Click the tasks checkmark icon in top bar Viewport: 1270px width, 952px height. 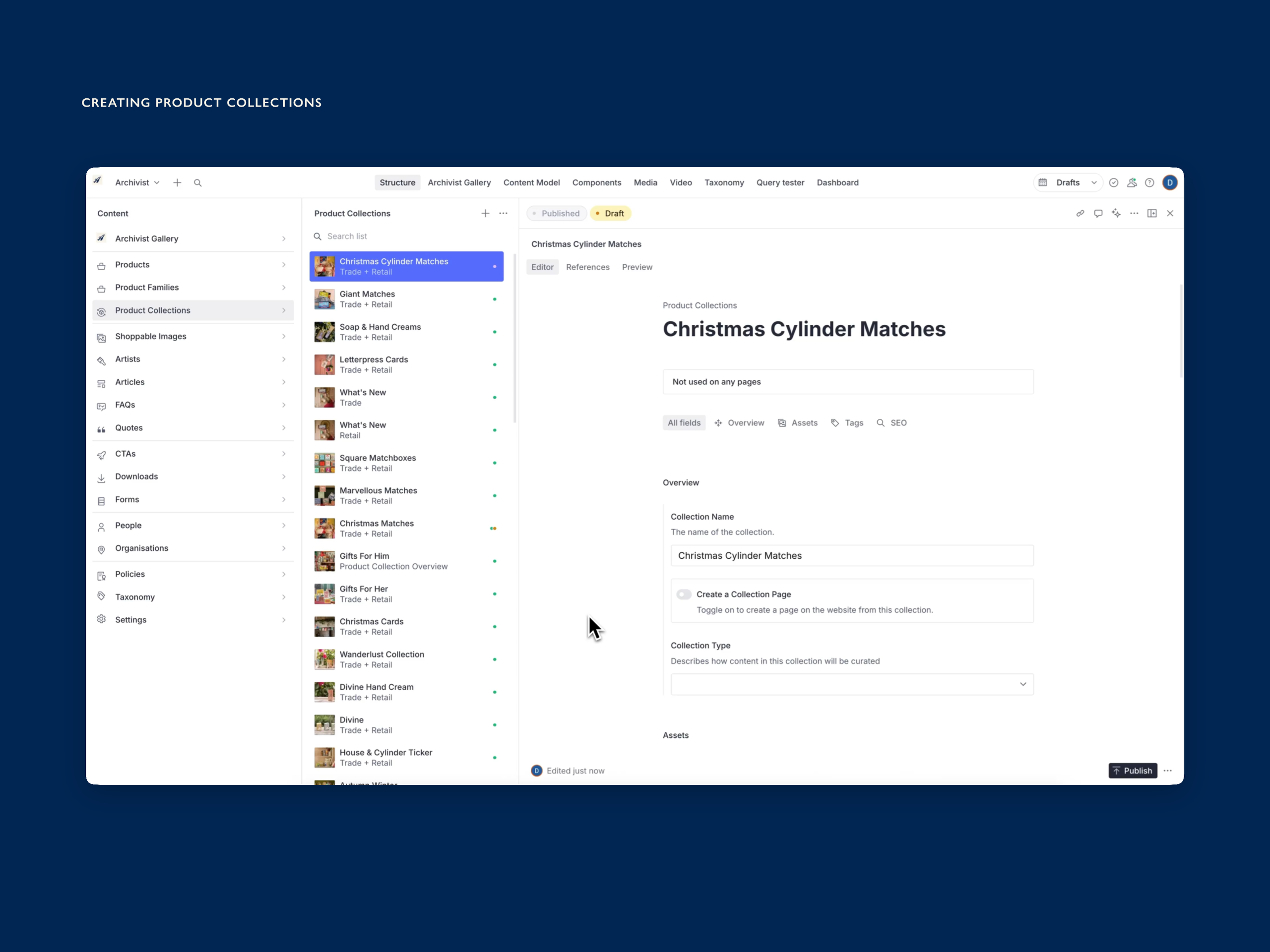click(1114, 182)
